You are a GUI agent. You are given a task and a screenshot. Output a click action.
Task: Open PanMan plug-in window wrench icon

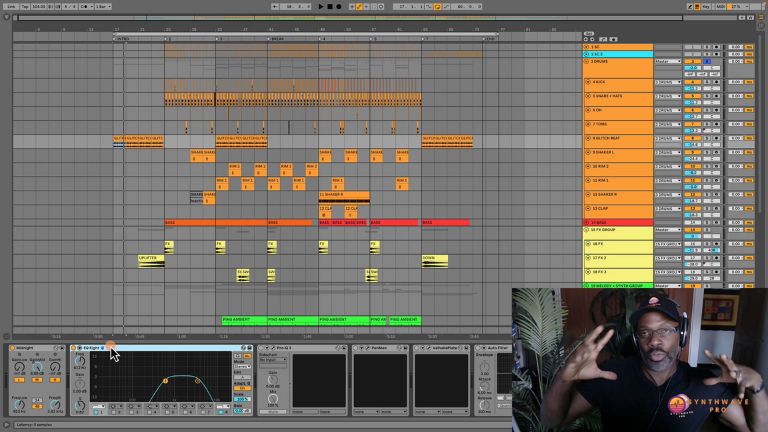point(367,348)
